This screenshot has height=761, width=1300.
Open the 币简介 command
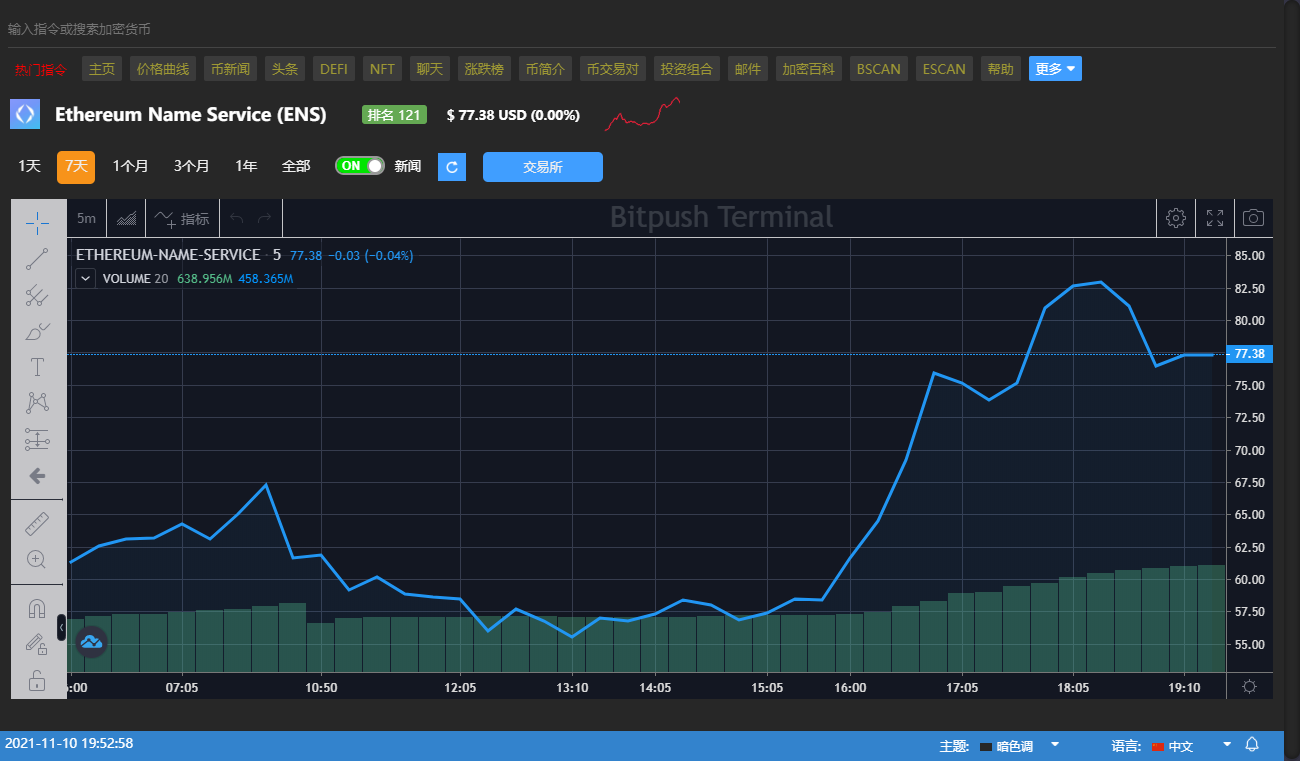point(545,69)
